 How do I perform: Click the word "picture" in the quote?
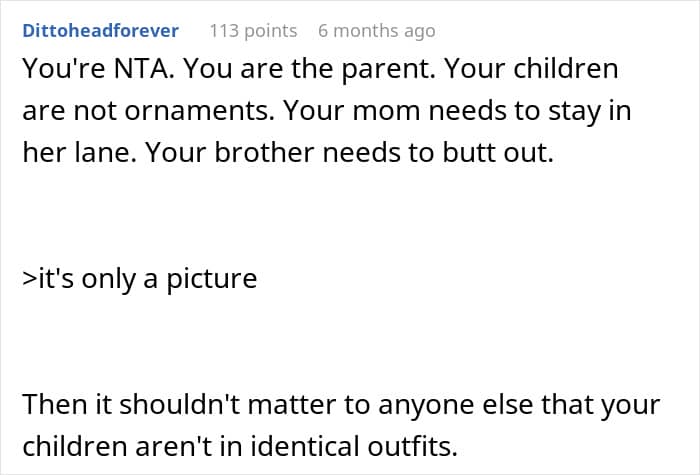click(211, 277)
